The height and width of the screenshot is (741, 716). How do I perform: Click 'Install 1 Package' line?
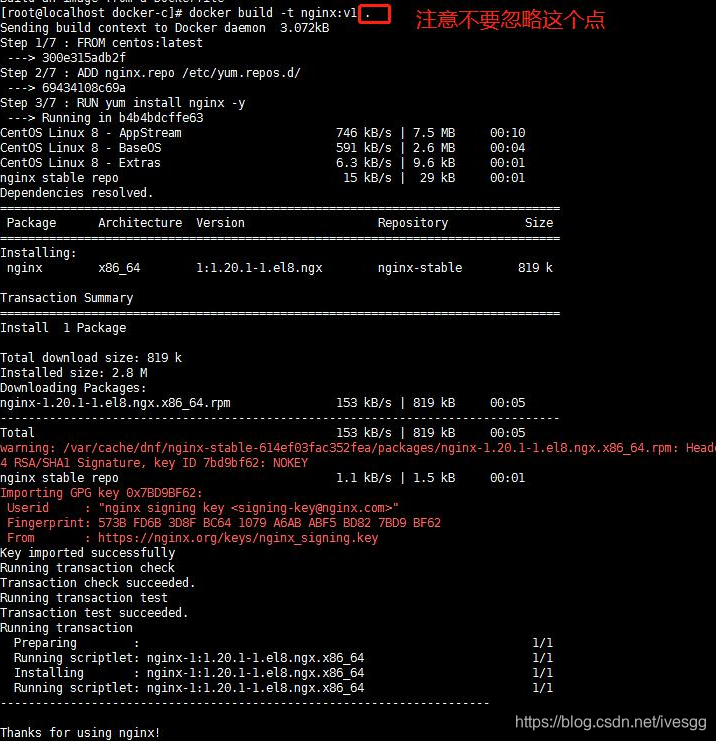pyautogui.click(x=63, y=328)
